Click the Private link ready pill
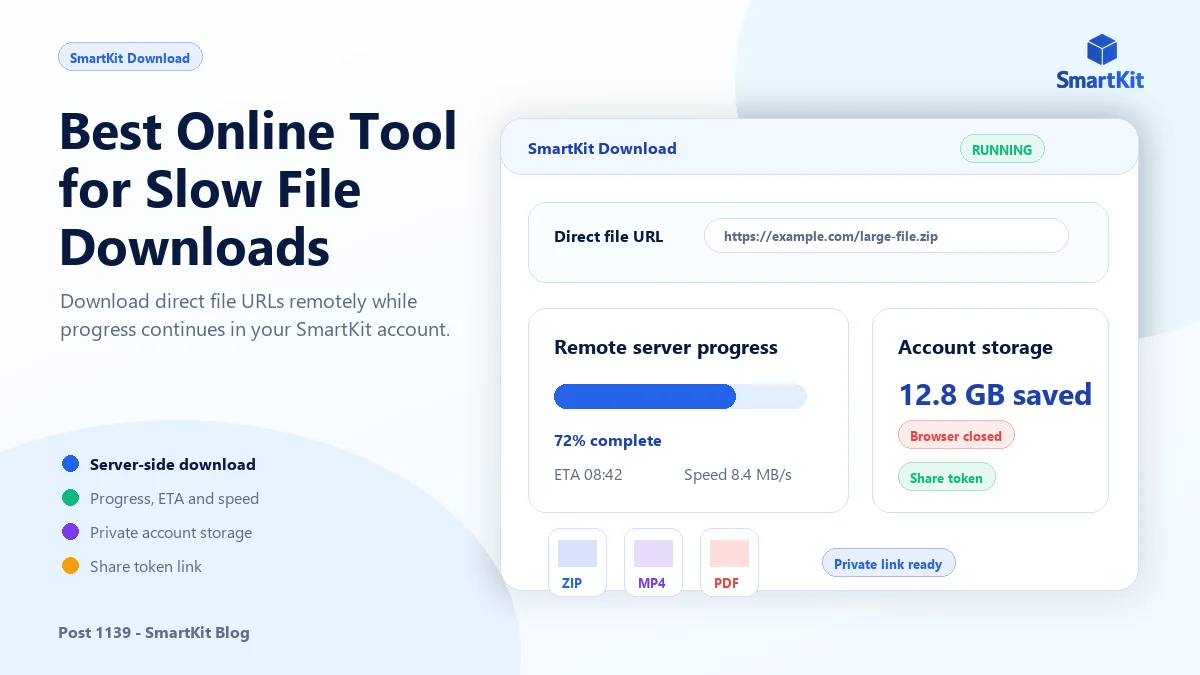 click(x=888, y=564)
